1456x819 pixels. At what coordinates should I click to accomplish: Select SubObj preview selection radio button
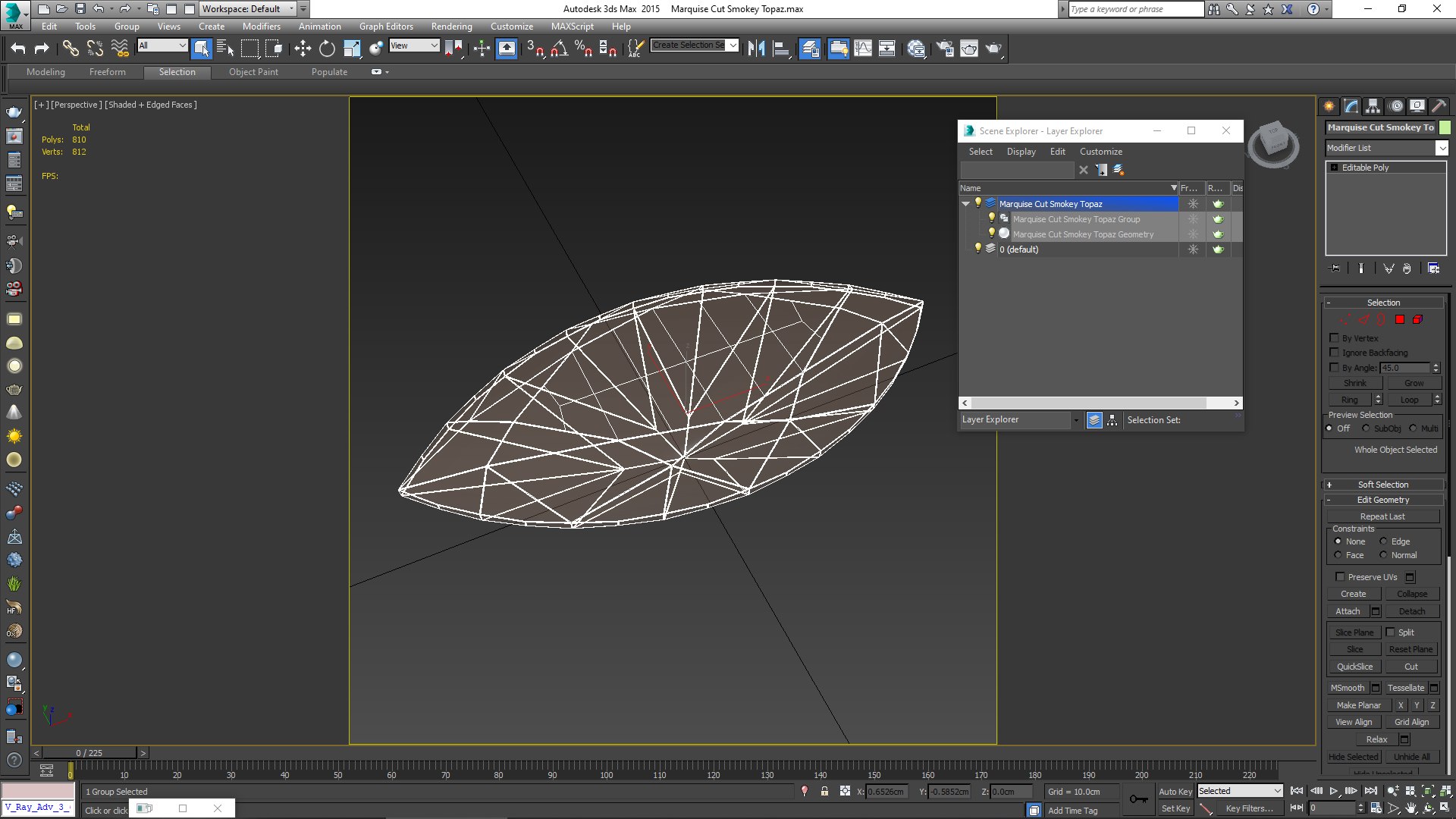pos(1366,428)
